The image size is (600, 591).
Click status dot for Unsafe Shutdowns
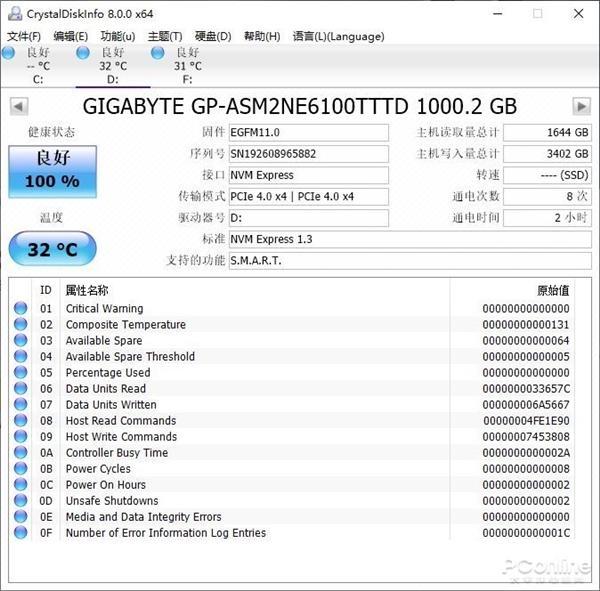(x=21, y=501)
